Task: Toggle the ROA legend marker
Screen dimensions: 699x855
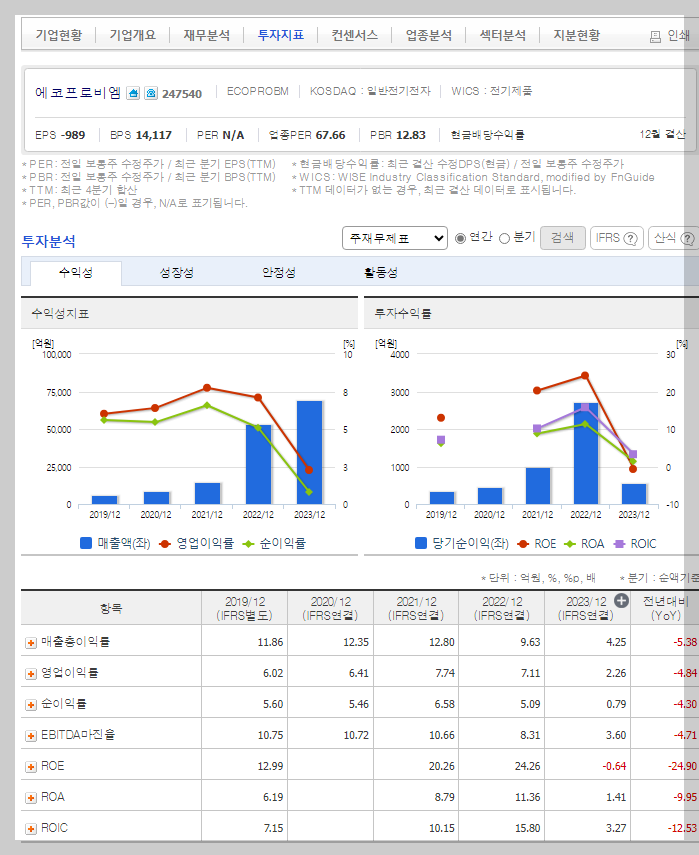Action: (x=570, y=544)
